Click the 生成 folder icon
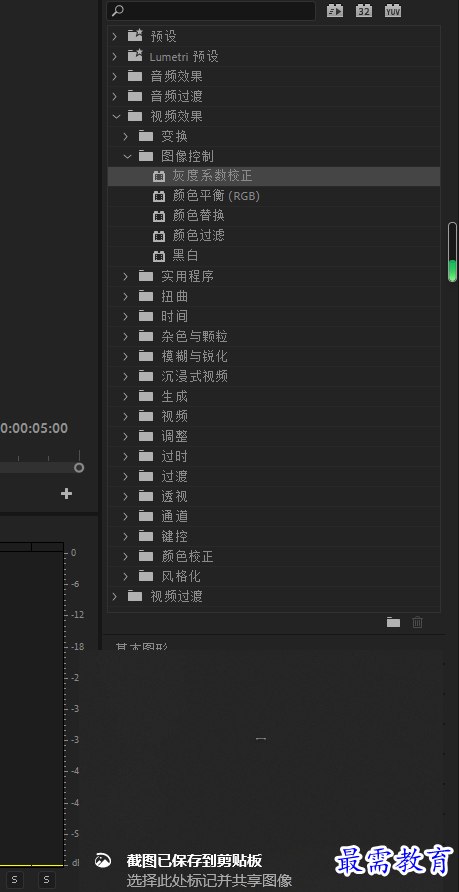Image resolution: width=459 pixels, height=892 pixels. coord(146,396)
